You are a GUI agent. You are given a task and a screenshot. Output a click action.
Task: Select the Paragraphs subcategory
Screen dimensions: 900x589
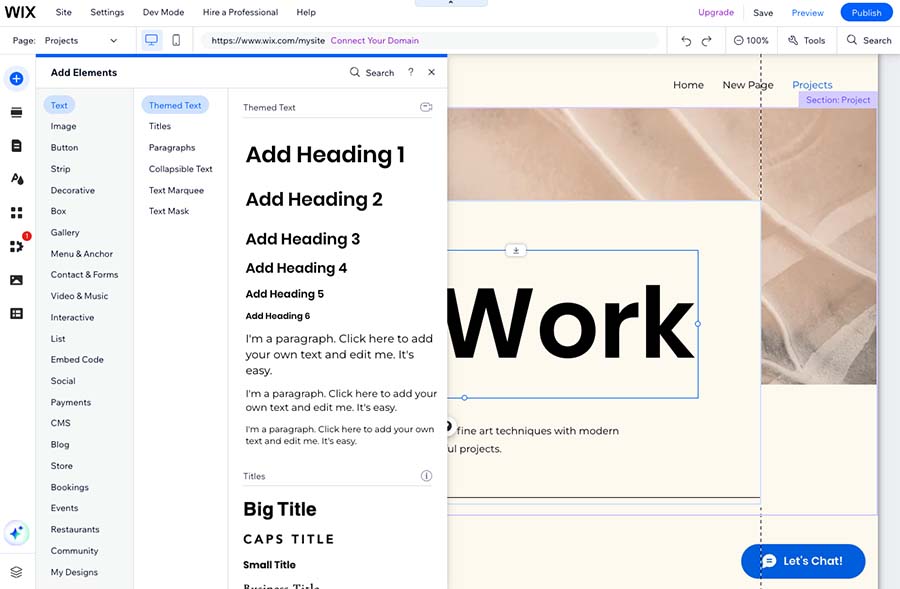pyautogui.click(x=172, y=148)
